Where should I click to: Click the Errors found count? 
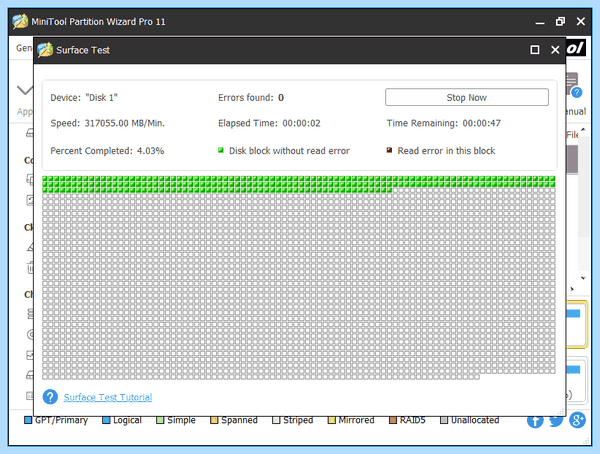tap(281, 98)
